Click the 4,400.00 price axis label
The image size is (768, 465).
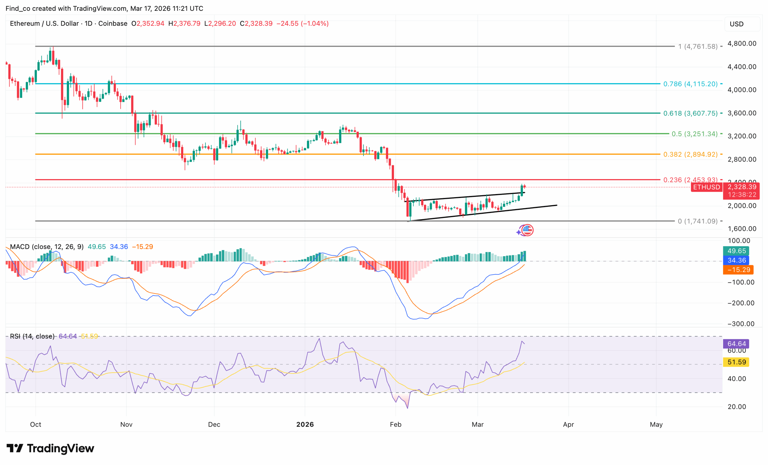point(742,67)
